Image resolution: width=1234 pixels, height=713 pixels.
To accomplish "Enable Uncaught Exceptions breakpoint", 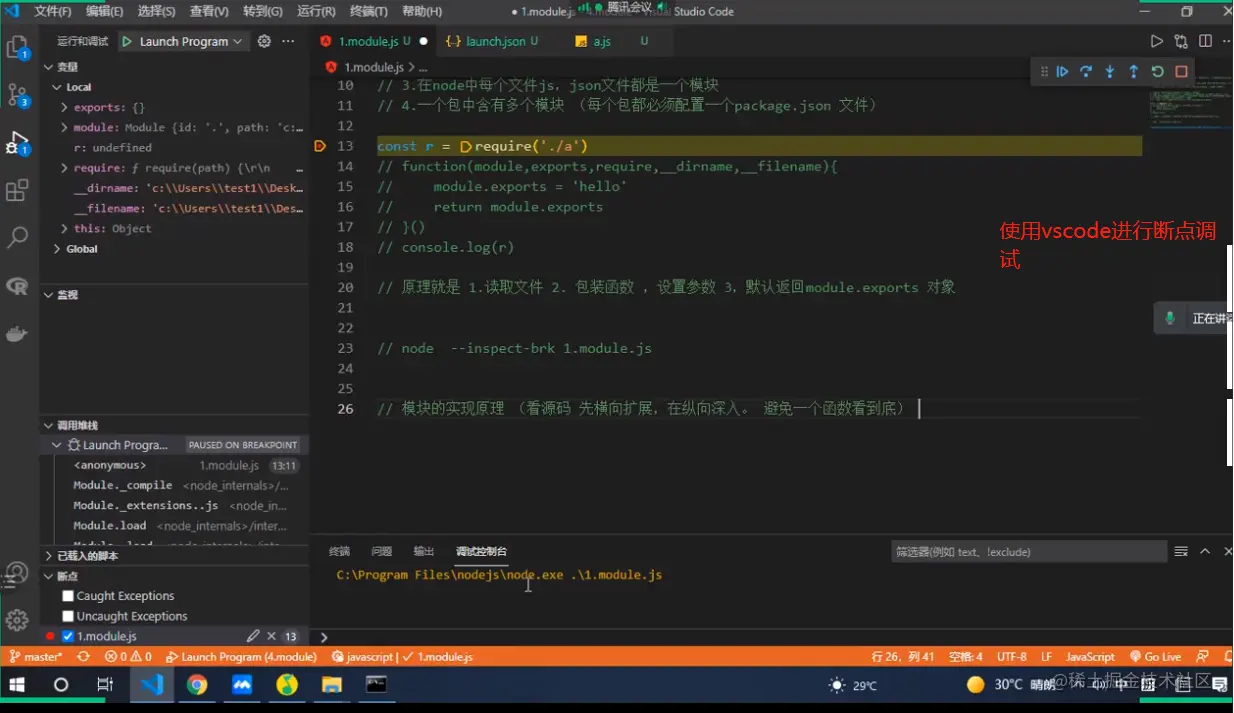I will [68, 616].
